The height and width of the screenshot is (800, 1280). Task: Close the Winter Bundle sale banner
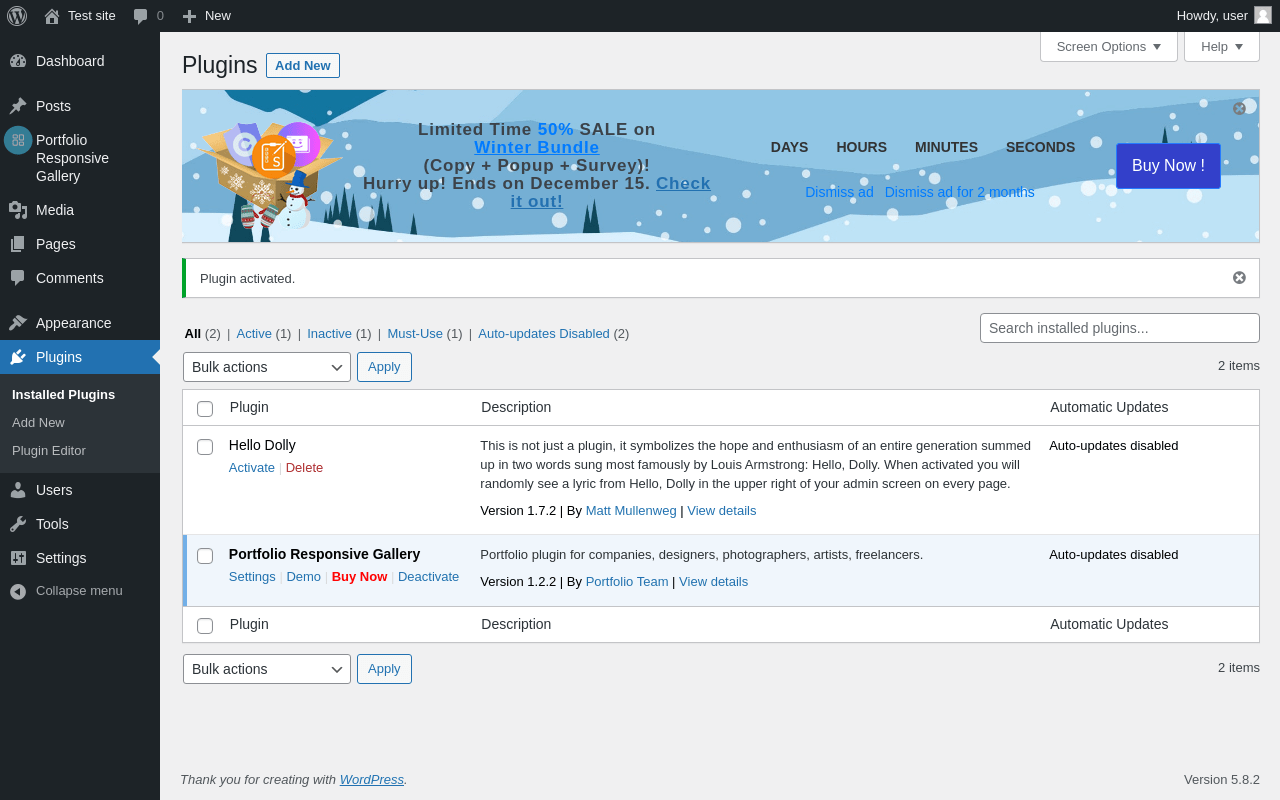(1239, 108)
